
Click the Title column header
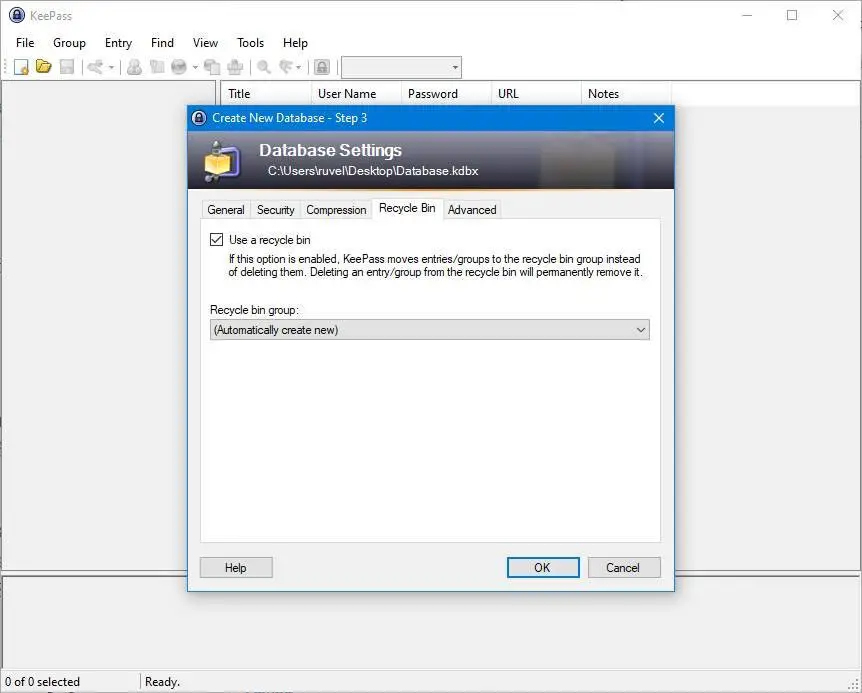(x=266, y=94)
